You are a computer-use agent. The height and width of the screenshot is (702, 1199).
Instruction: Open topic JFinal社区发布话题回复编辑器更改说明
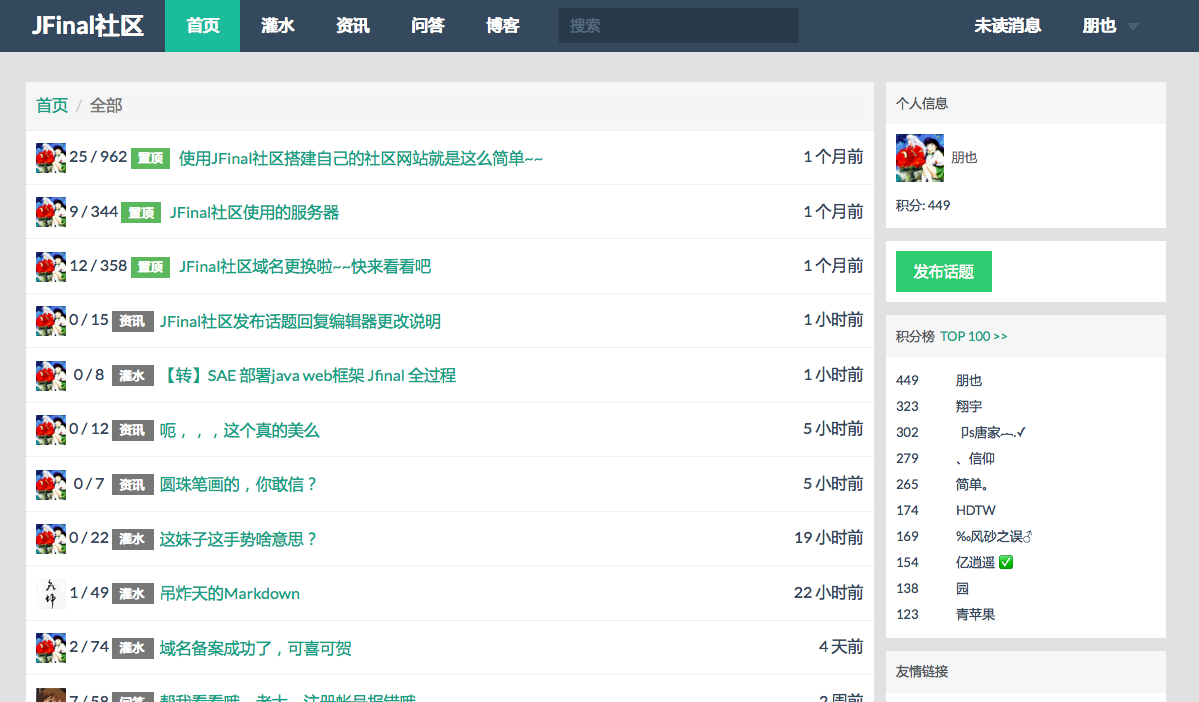pos(300,321)
